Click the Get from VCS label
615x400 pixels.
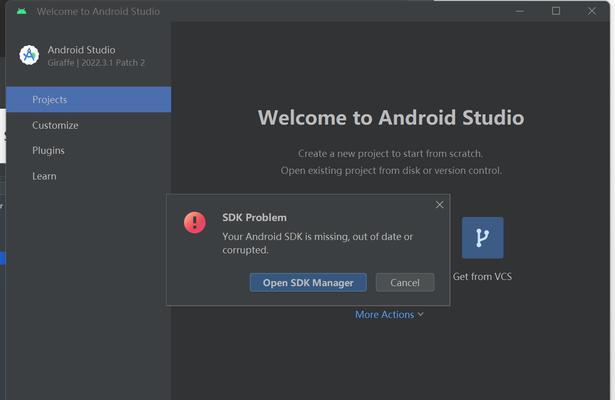(482, 276)
